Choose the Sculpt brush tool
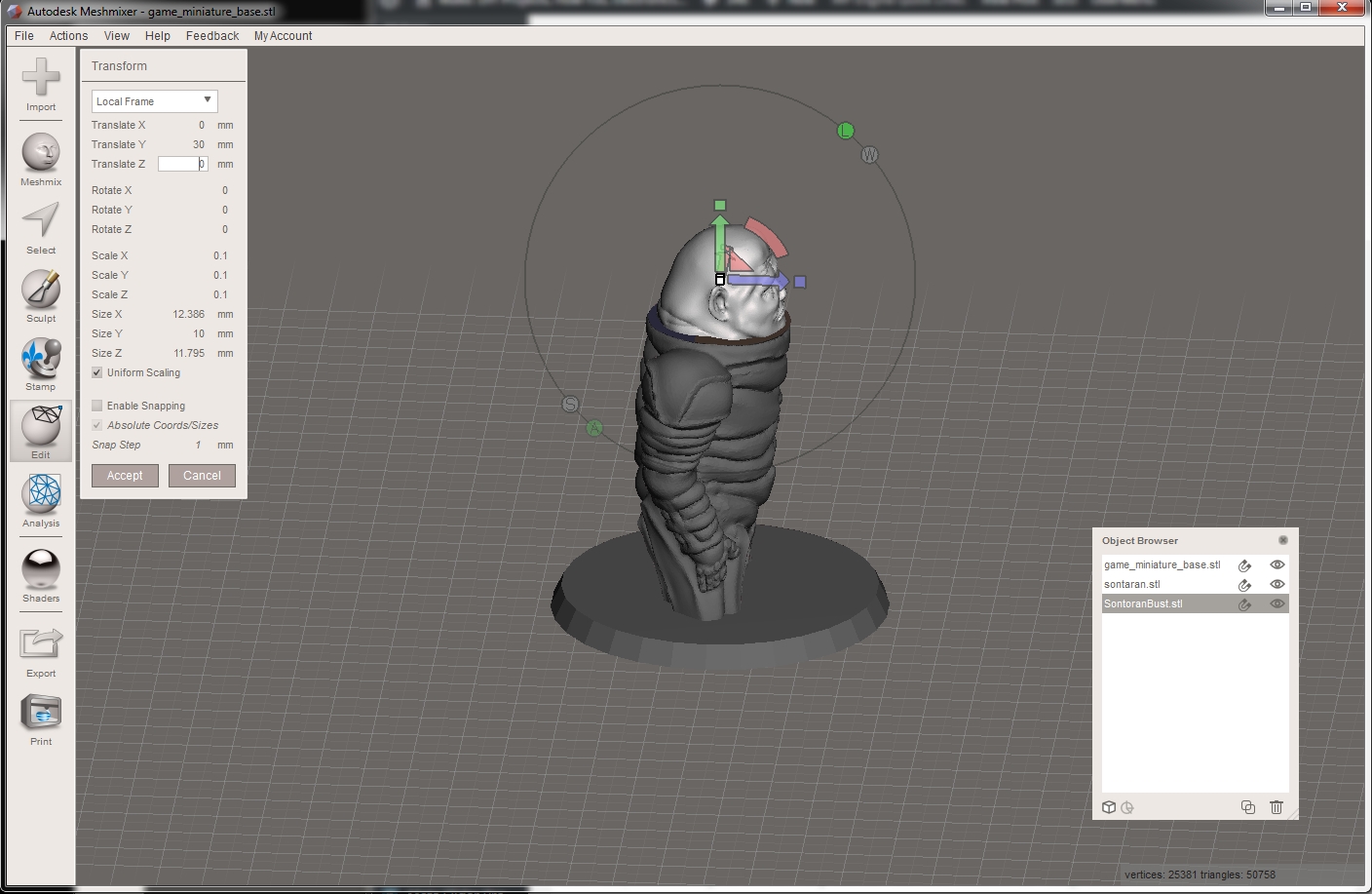The width and height of the screenshot is (1372, 894). [x=41, y=295]
